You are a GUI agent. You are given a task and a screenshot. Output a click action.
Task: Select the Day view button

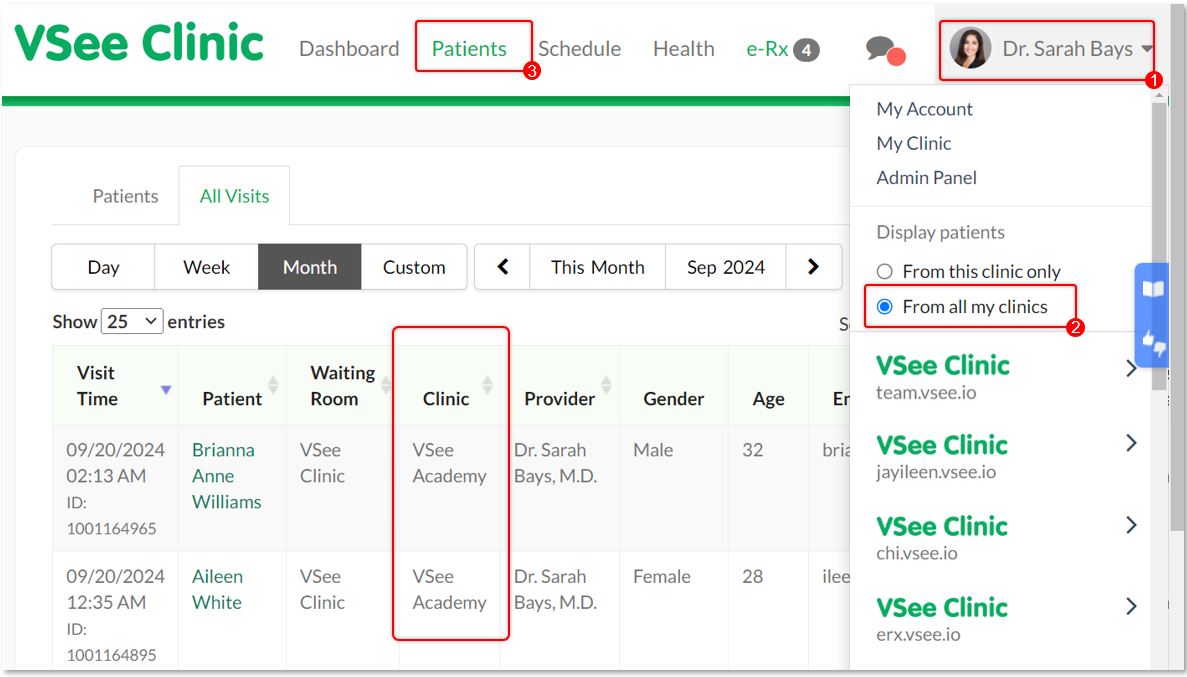[x=104, y=267]
